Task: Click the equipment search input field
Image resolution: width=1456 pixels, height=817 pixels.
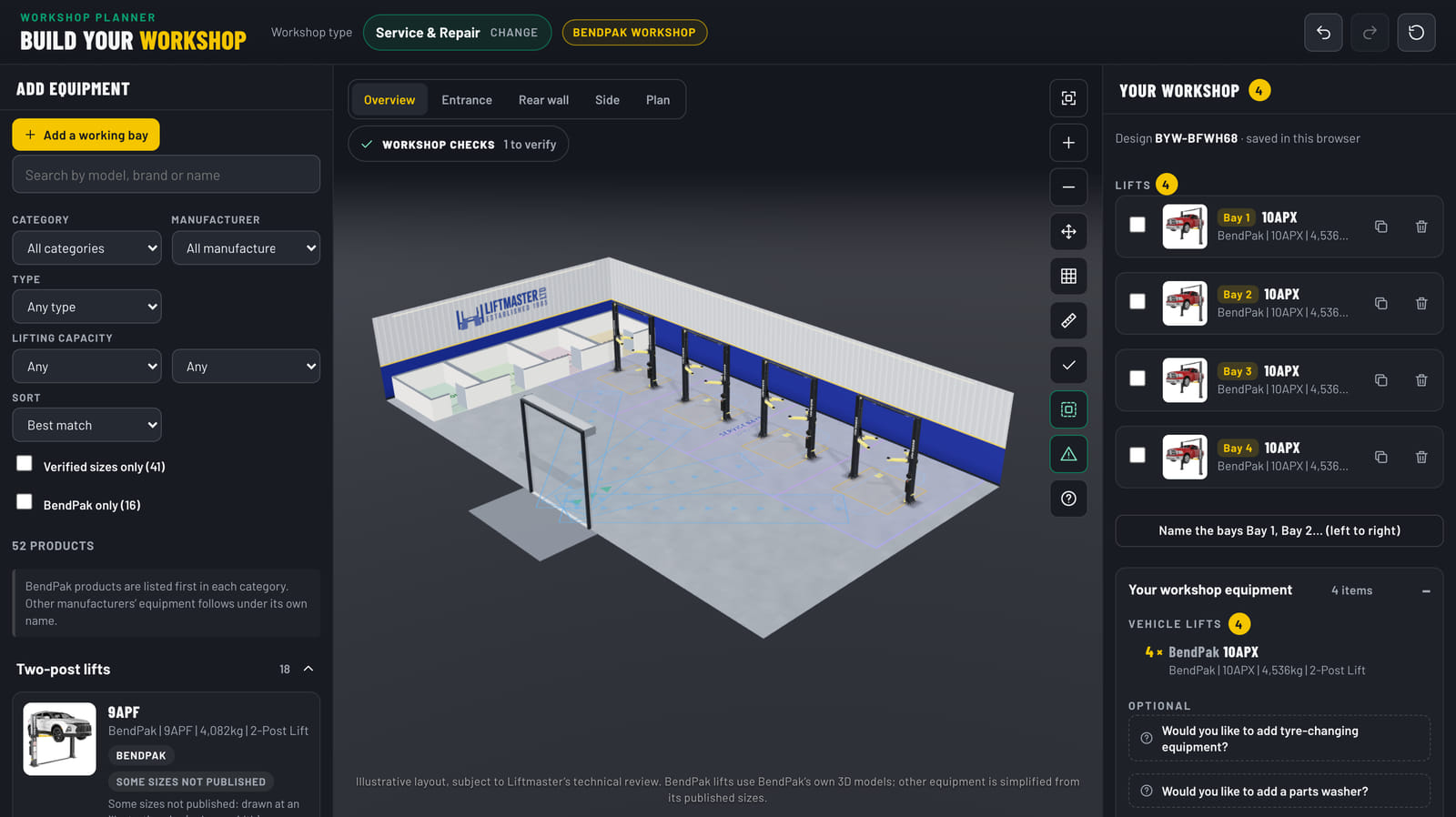Action: [x=166, y=175]
